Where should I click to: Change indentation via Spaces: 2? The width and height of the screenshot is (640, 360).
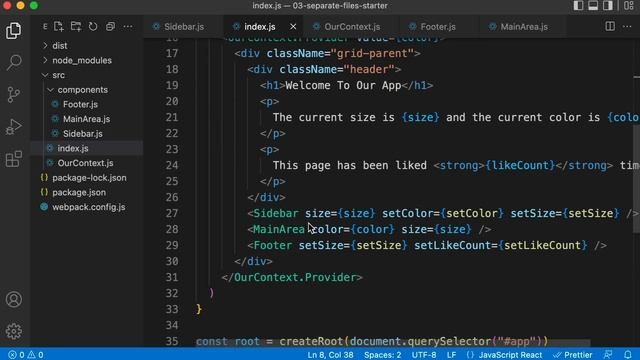[x=382, y=355]
